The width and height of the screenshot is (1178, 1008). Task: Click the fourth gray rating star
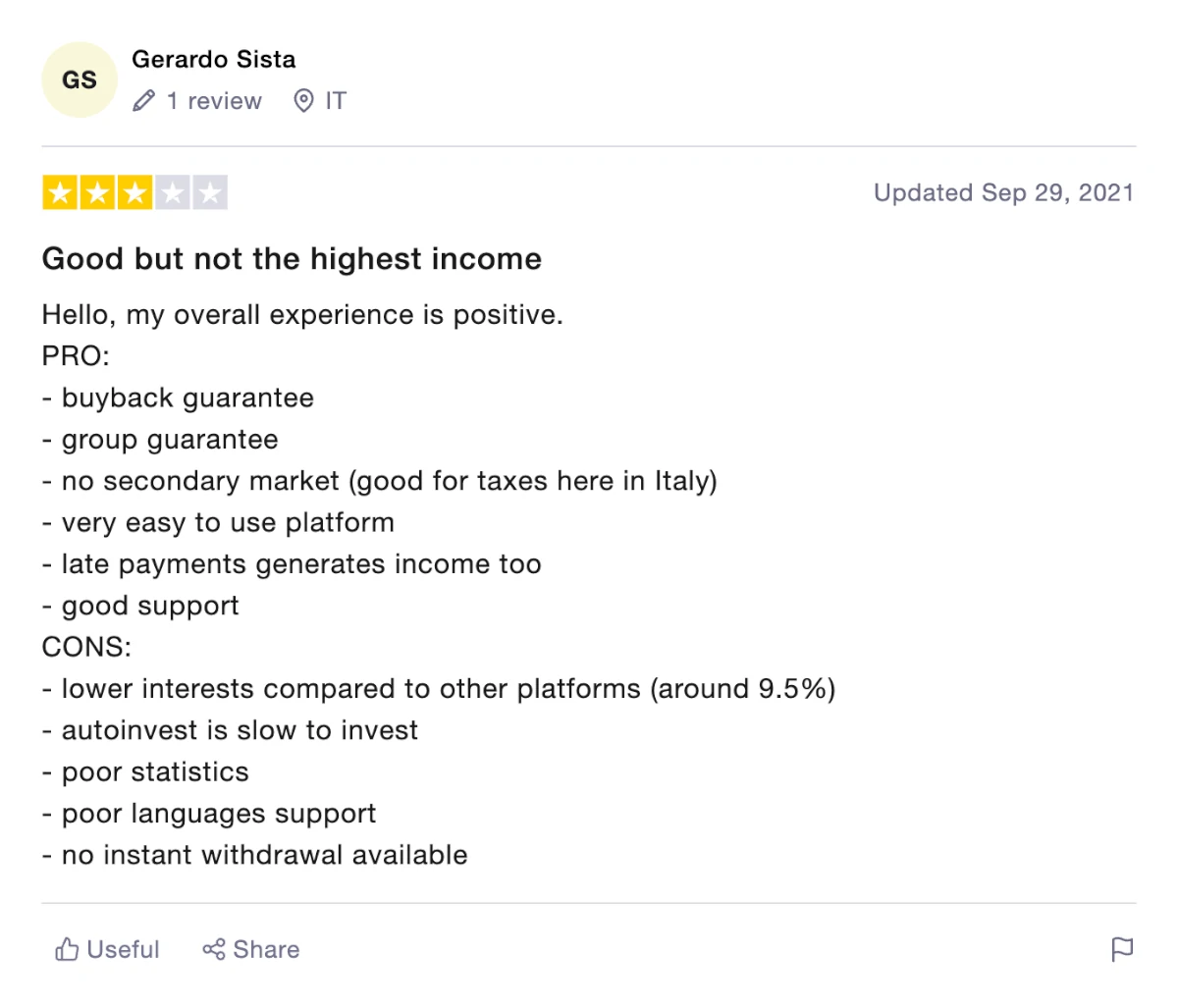click(172, 193)
